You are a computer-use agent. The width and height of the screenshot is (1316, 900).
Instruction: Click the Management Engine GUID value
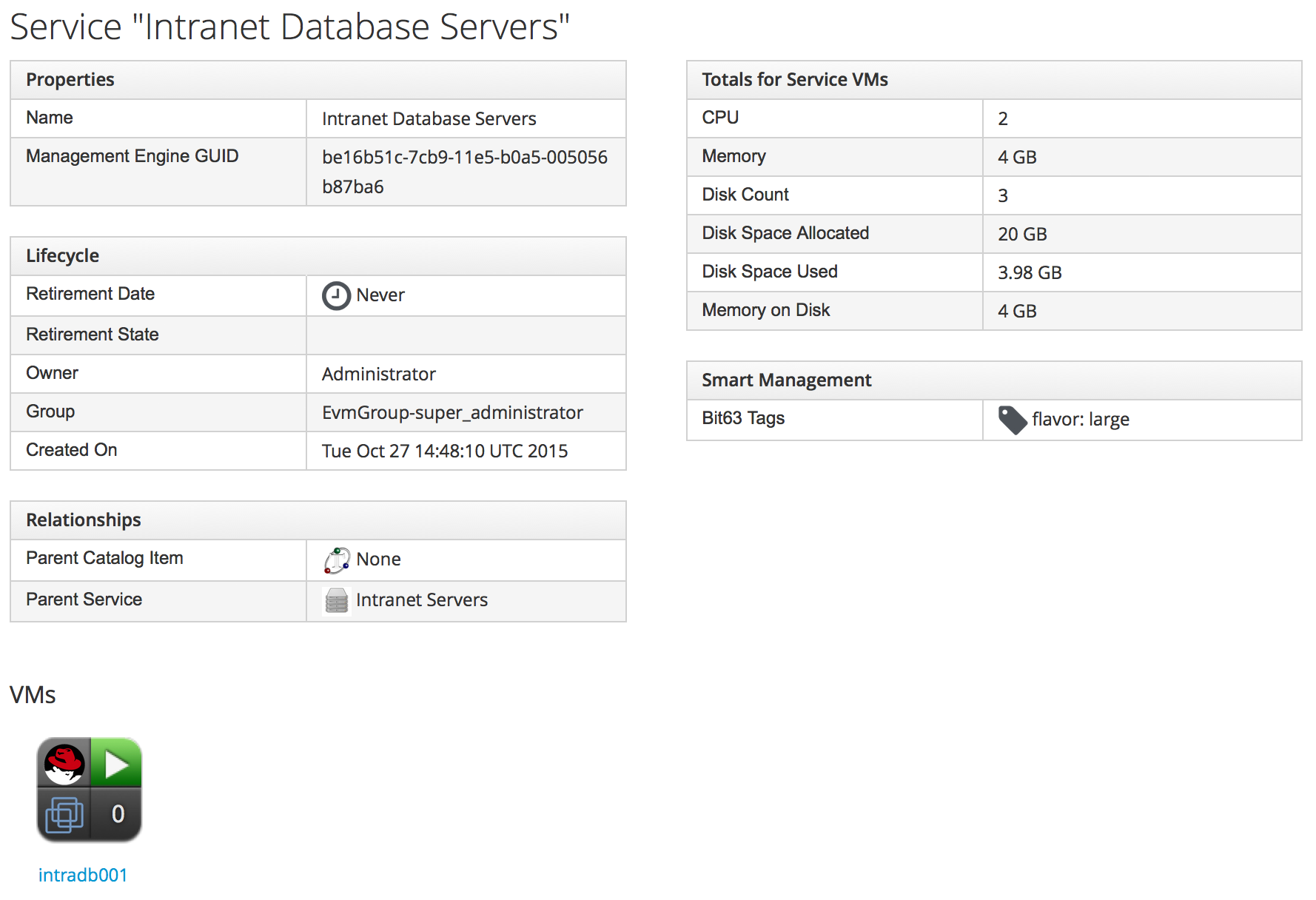(464, 172)
